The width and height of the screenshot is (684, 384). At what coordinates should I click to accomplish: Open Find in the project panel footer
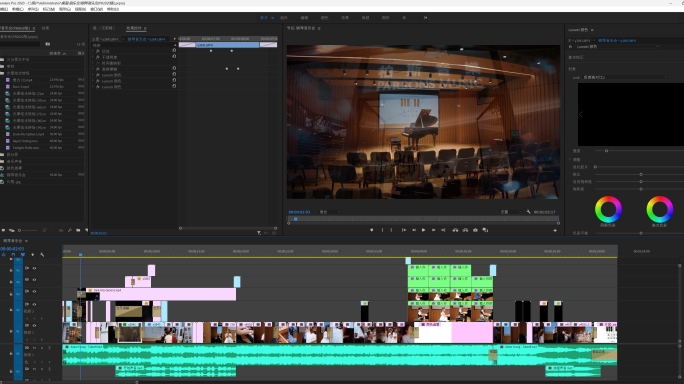(x=70, y=230)
